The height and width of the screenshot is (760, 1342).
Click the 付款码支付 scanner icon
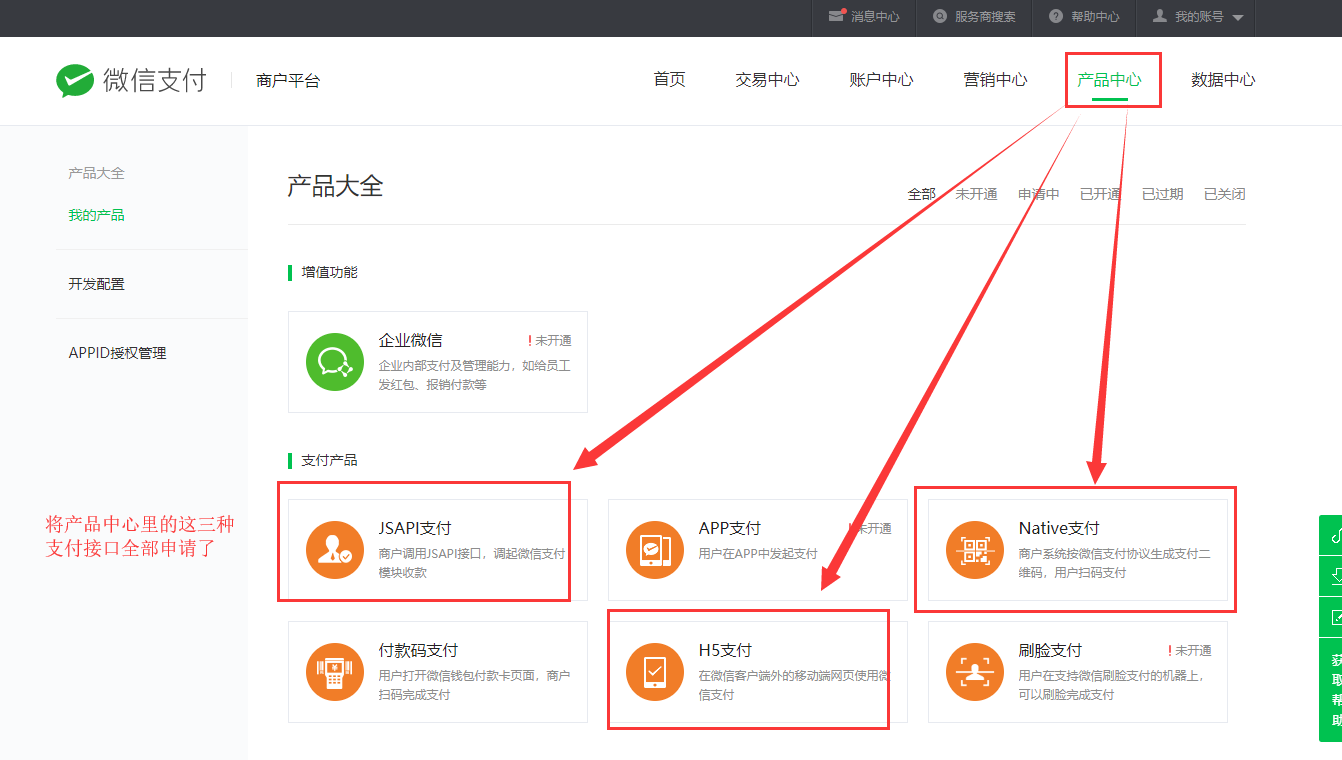pos(334,672)
